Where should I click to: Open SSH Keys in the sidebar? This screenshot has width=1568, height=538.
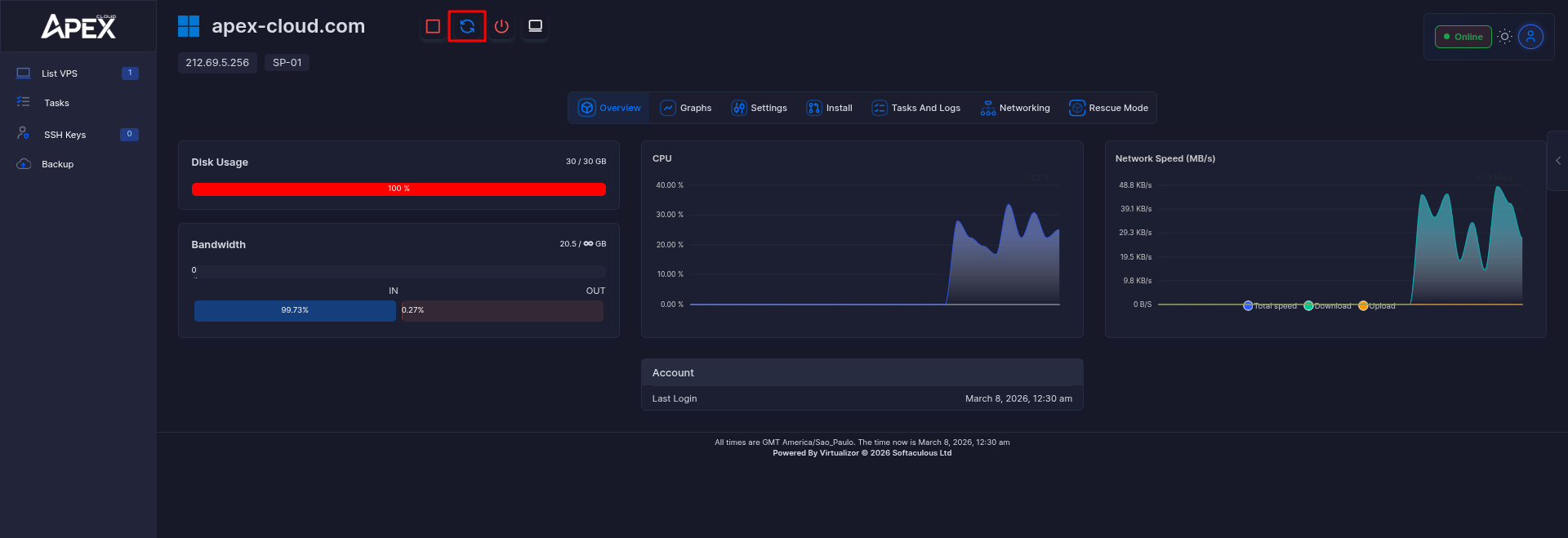point(65,135)
